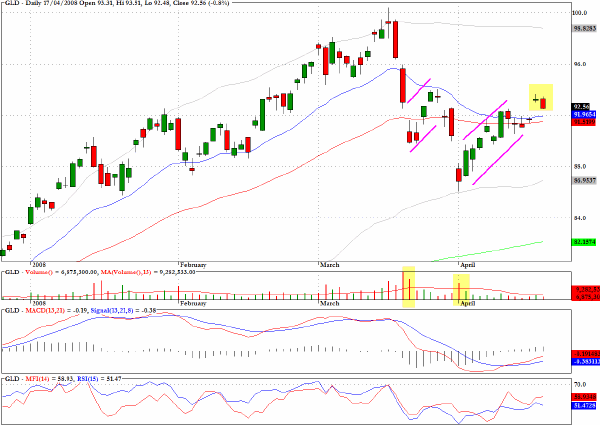Click the green 82.1574 price label
The image size is (600, 425).
point(584,242)
